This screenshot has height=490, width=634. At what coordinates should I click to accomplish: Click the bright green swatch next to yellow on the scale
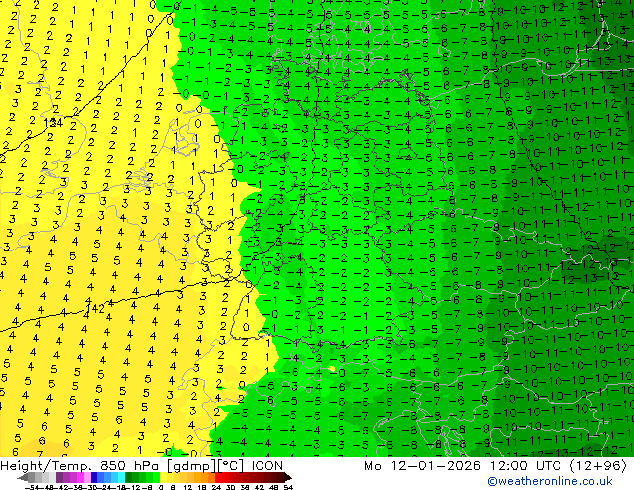pos(156,477)
